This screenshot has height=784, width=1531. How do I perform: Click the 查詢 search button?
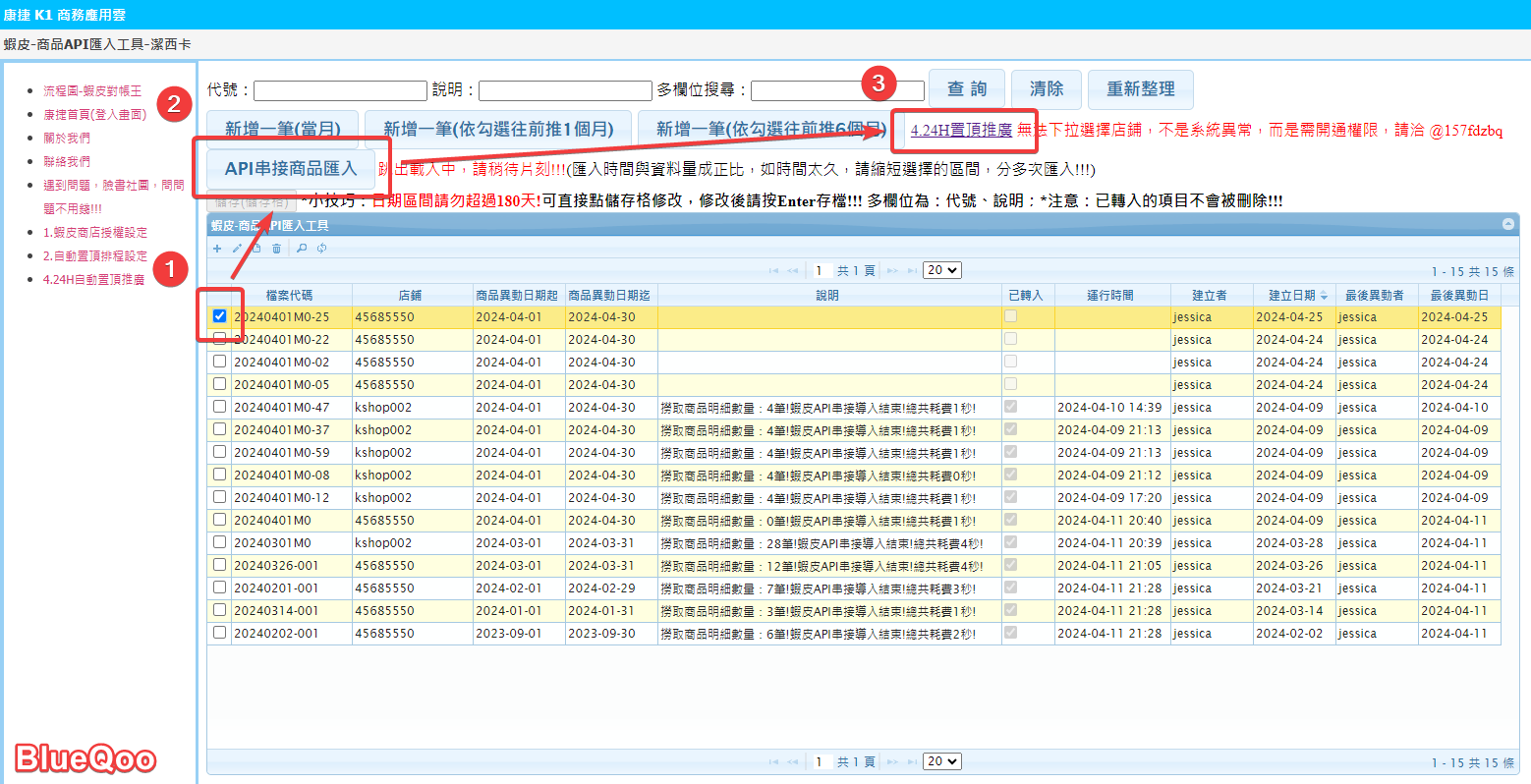(x=967, y=89)
